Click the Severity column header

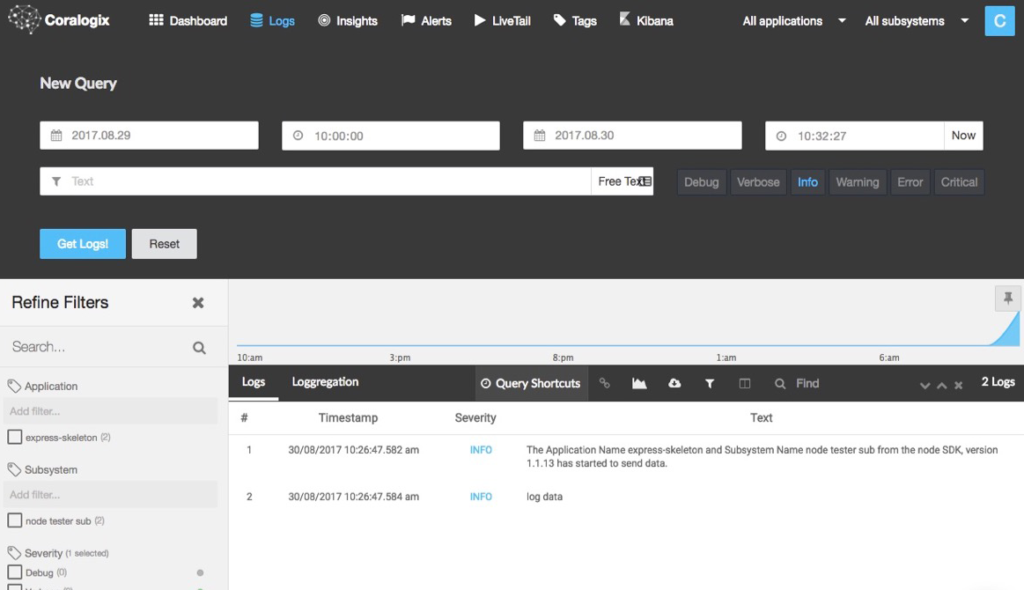coord(475,418)
